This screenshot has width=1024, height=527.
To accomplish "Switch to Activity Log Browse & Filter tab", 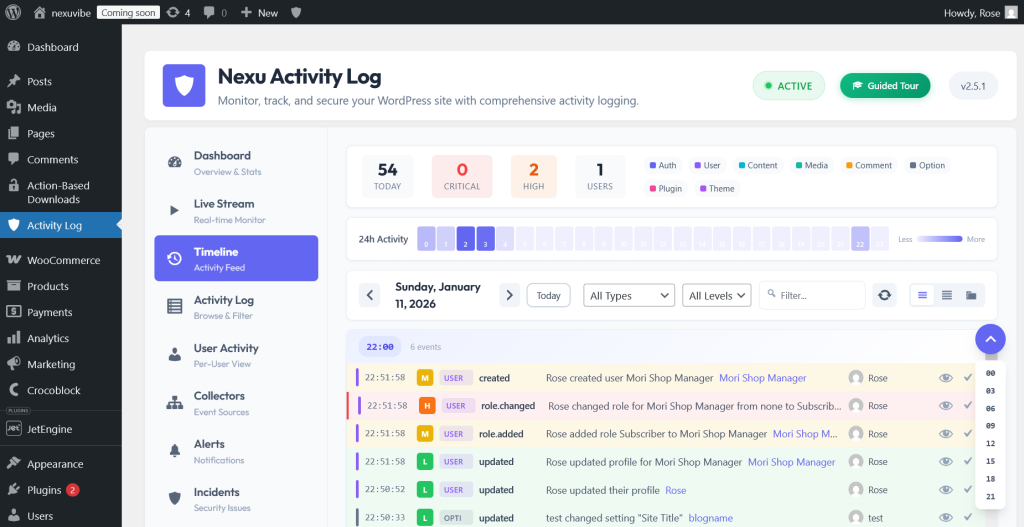I will pos(236,307).
